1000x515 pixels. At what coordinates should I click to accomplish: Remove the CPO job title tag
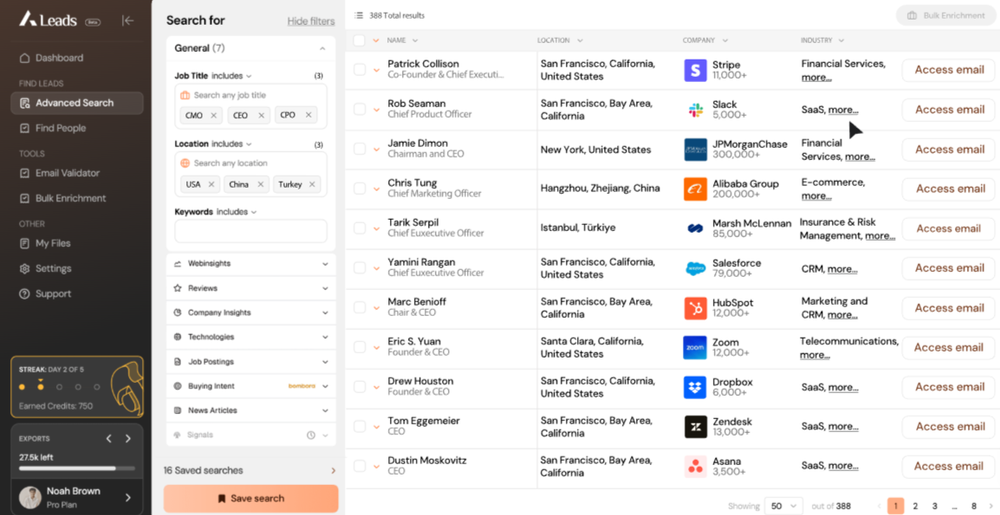tap(308, 115)
